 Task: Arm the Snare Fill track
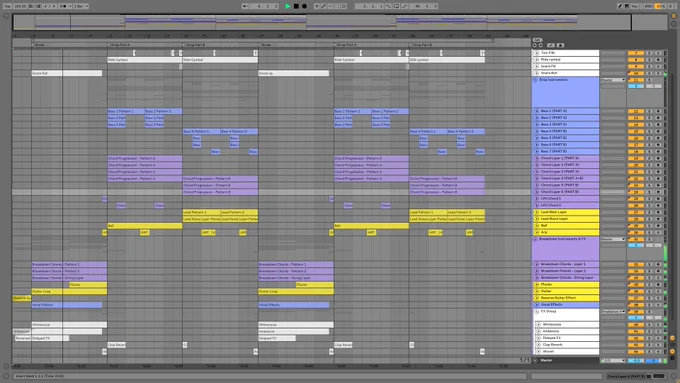click(x=658, y=66)
